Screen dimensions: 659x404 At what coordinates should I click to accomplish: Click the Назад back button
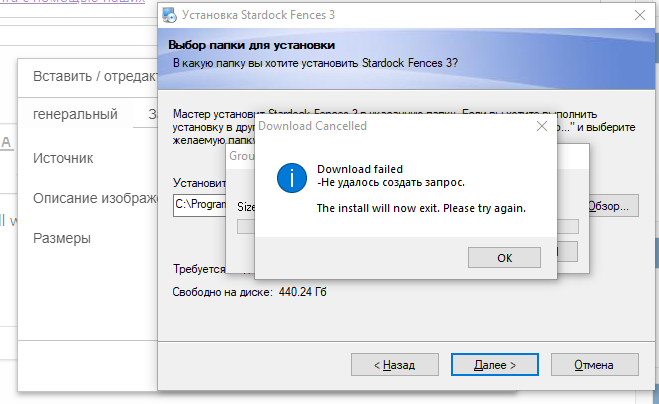[393, 365]
